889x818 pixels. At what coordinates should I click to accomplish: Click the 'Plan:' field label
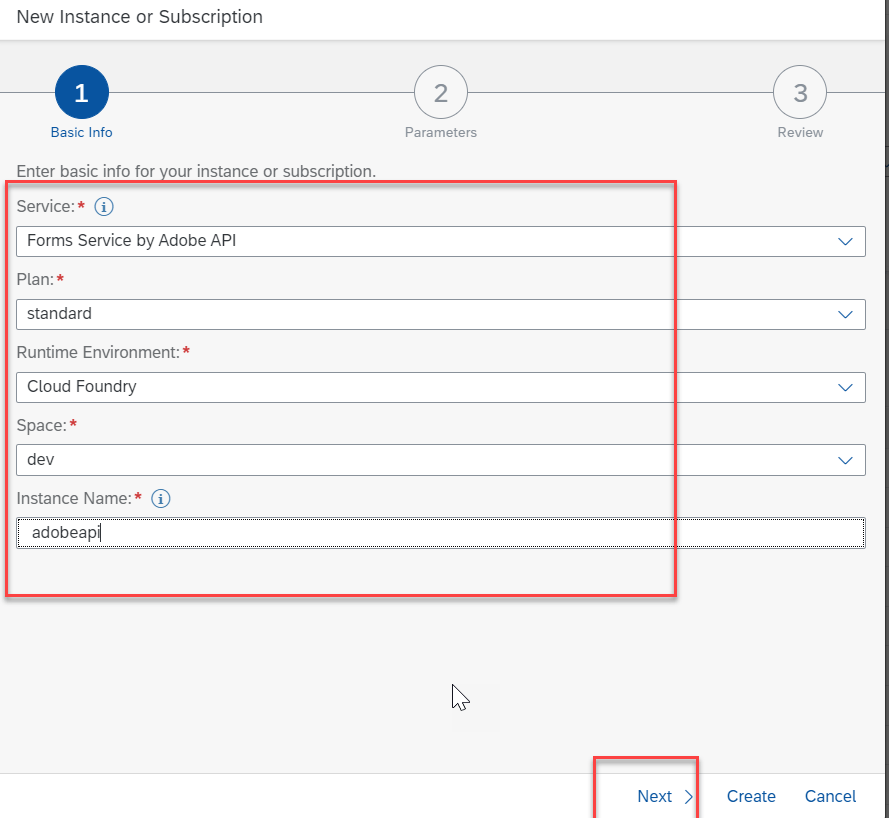click(x=35, y=279)
